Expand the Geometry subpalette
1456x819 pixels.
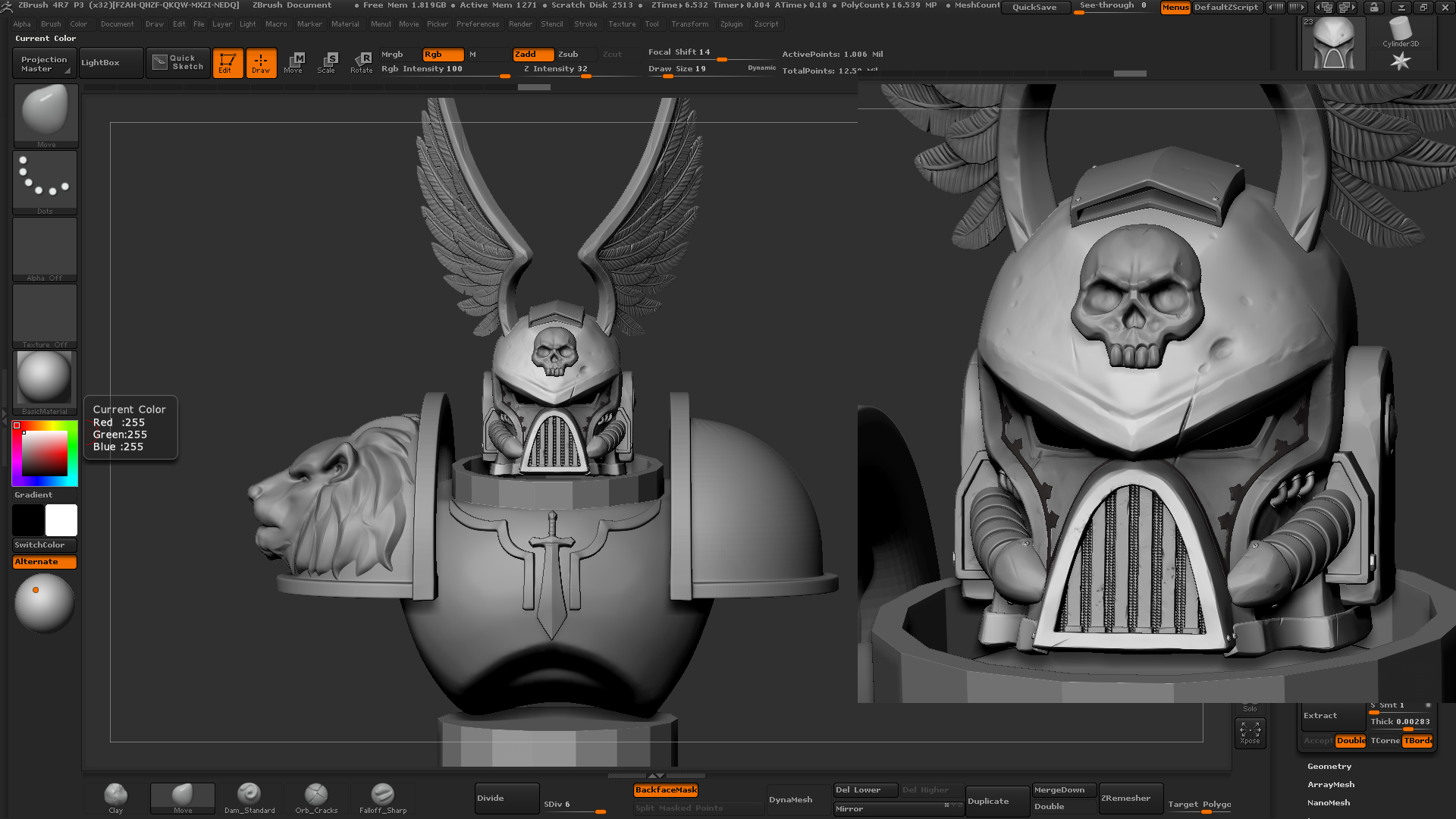pyautogui.click(x=1329, y=767)
